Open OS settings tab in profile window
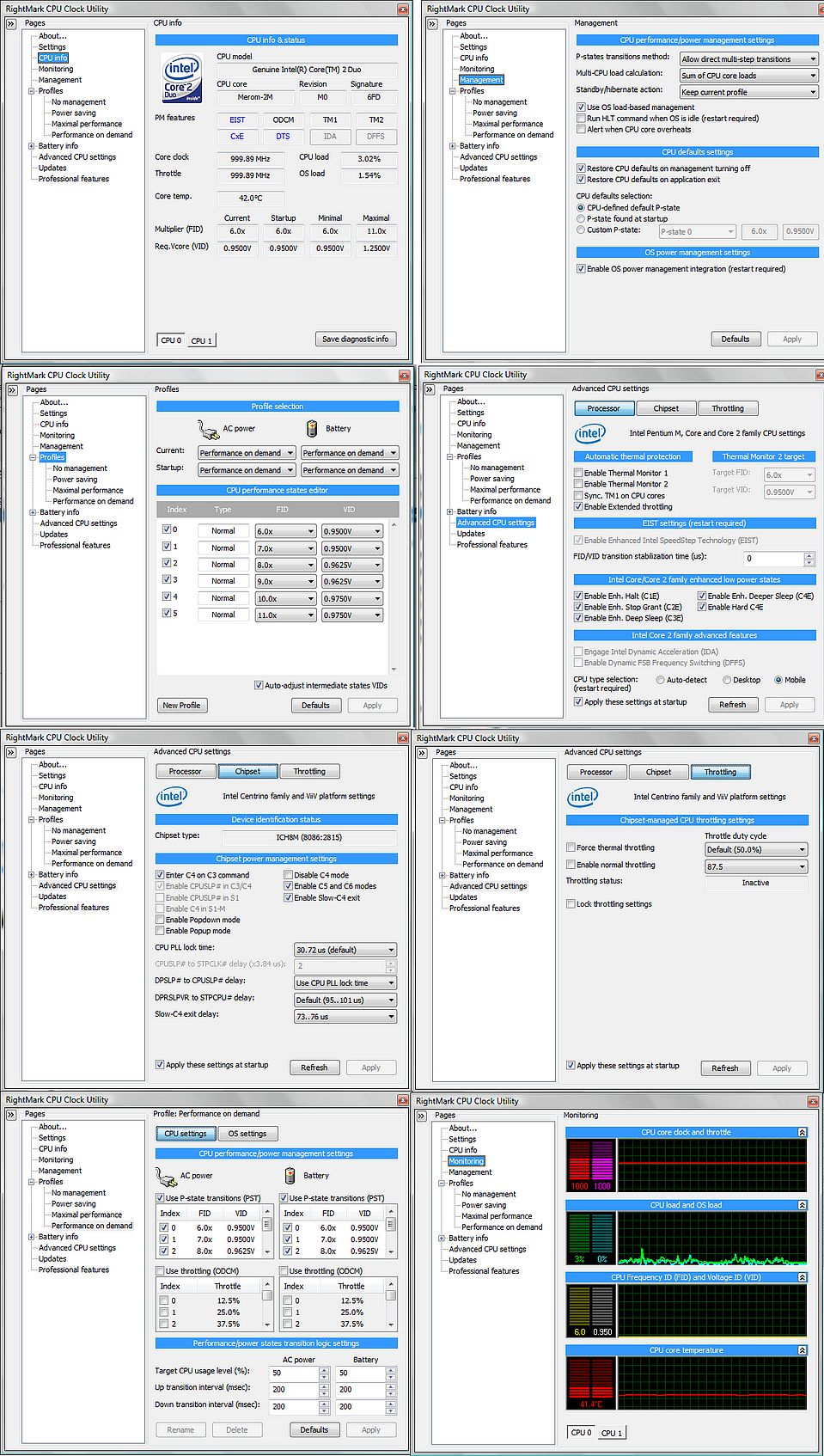Screen dimensions: 824x1456 pos(248,1134)
